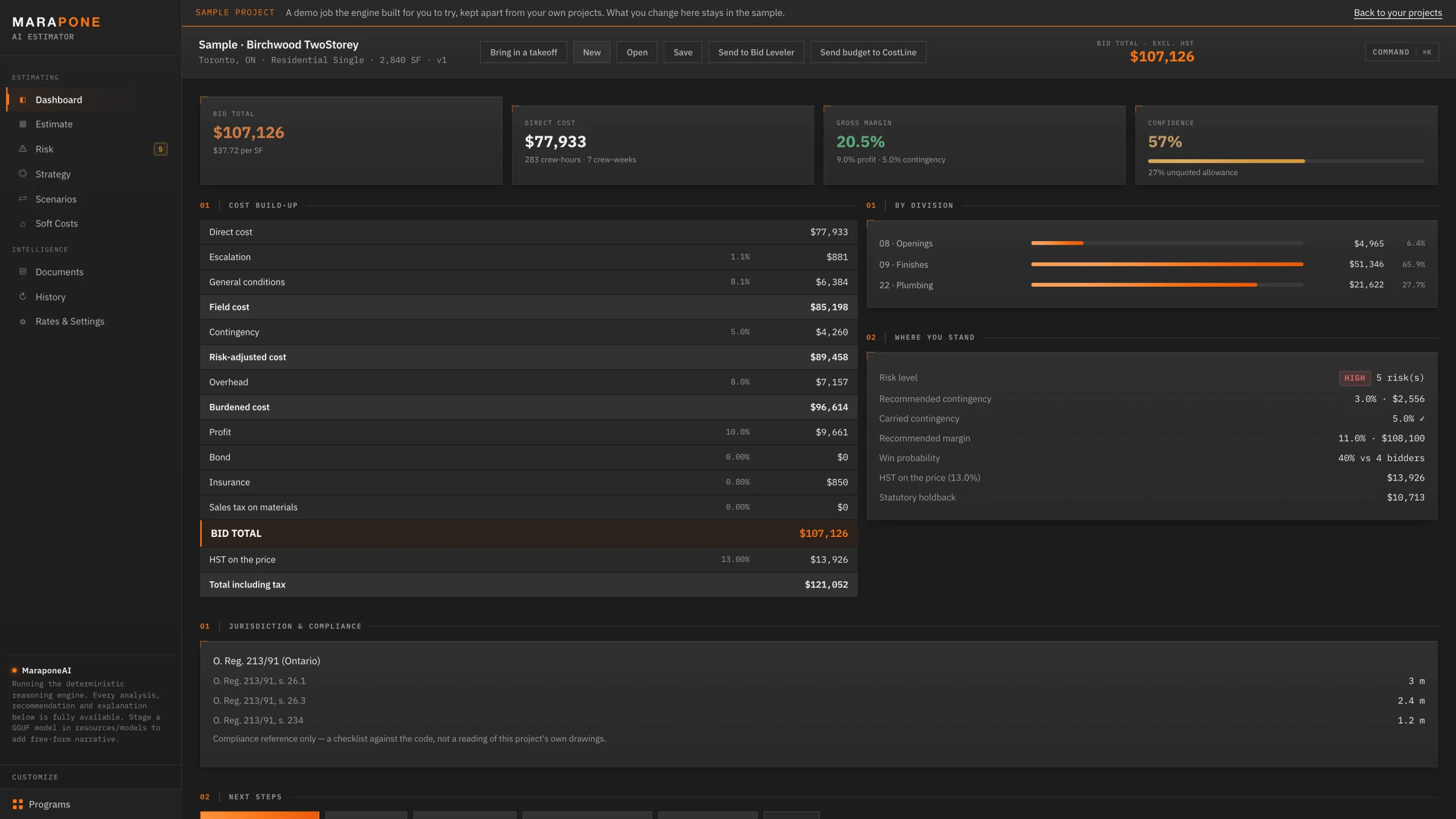The height and width of the screenshot is (819, 1456).
Task: Click the New project button
Action: point(591,52)
